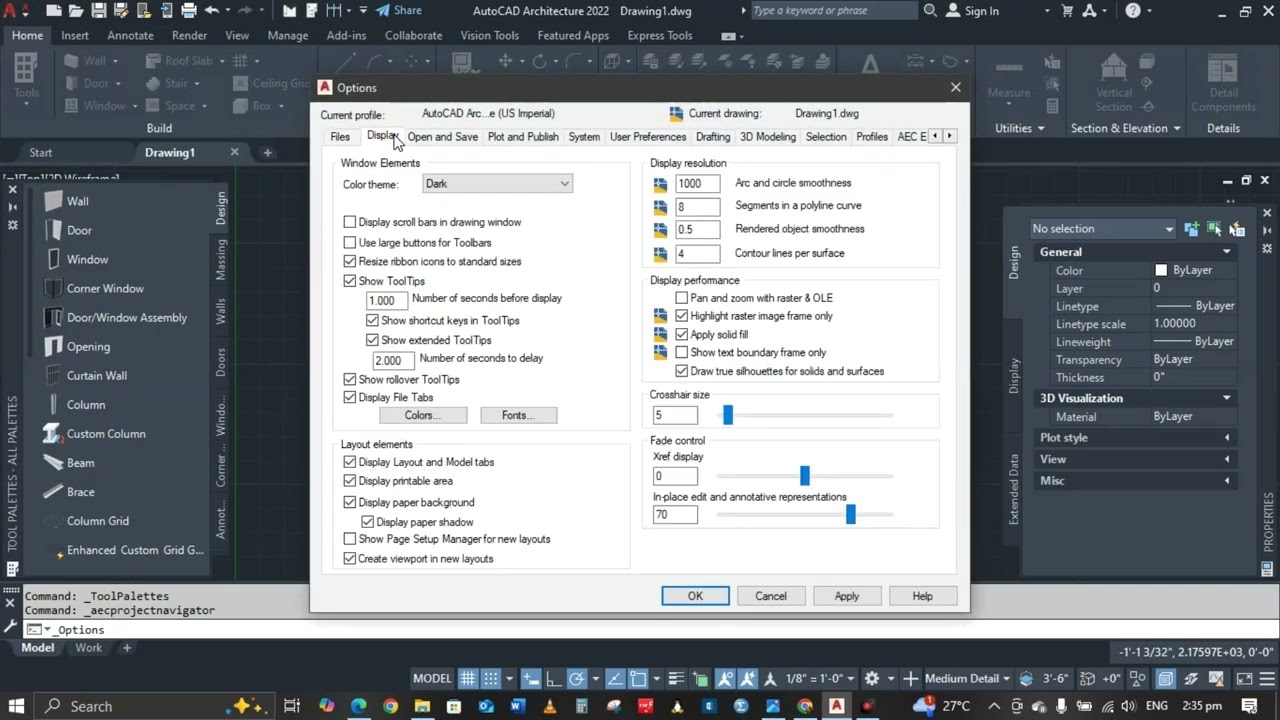Click the Undo arrow in Quick Access toolbar
This screenshot has width=1280, height=720.
click(x=212, y=11)
